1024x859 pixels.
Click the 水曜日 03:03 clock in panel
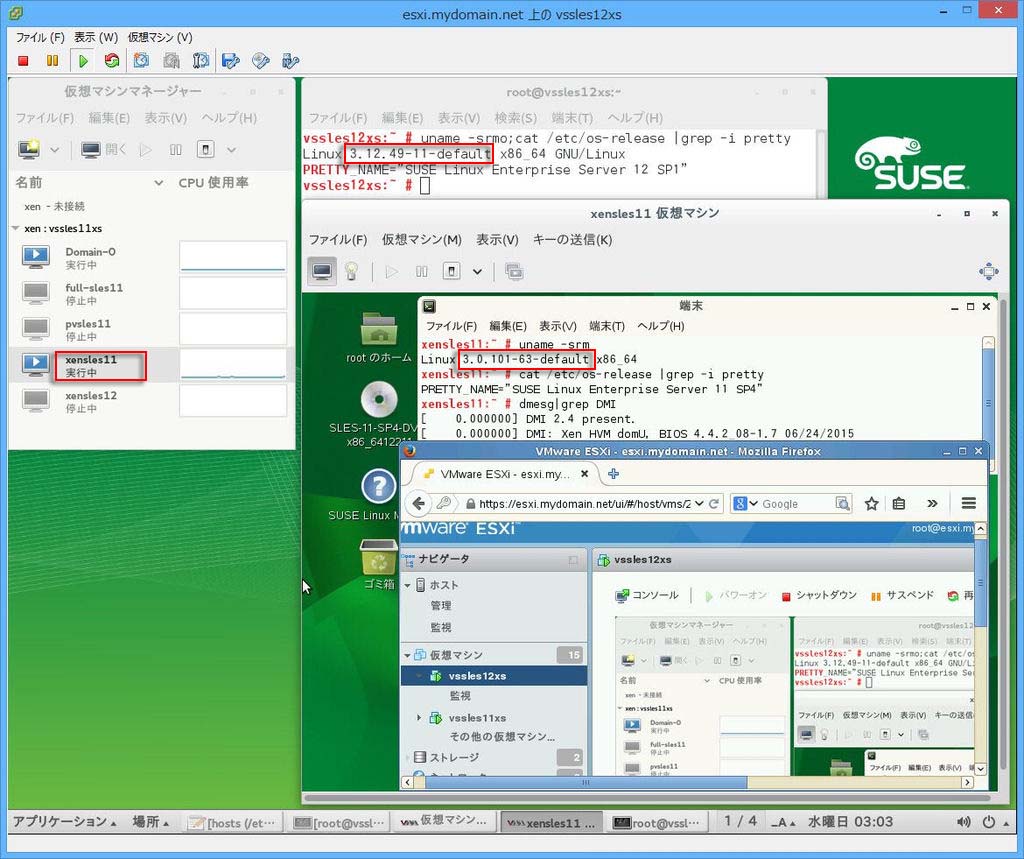(x=850, y=822)
